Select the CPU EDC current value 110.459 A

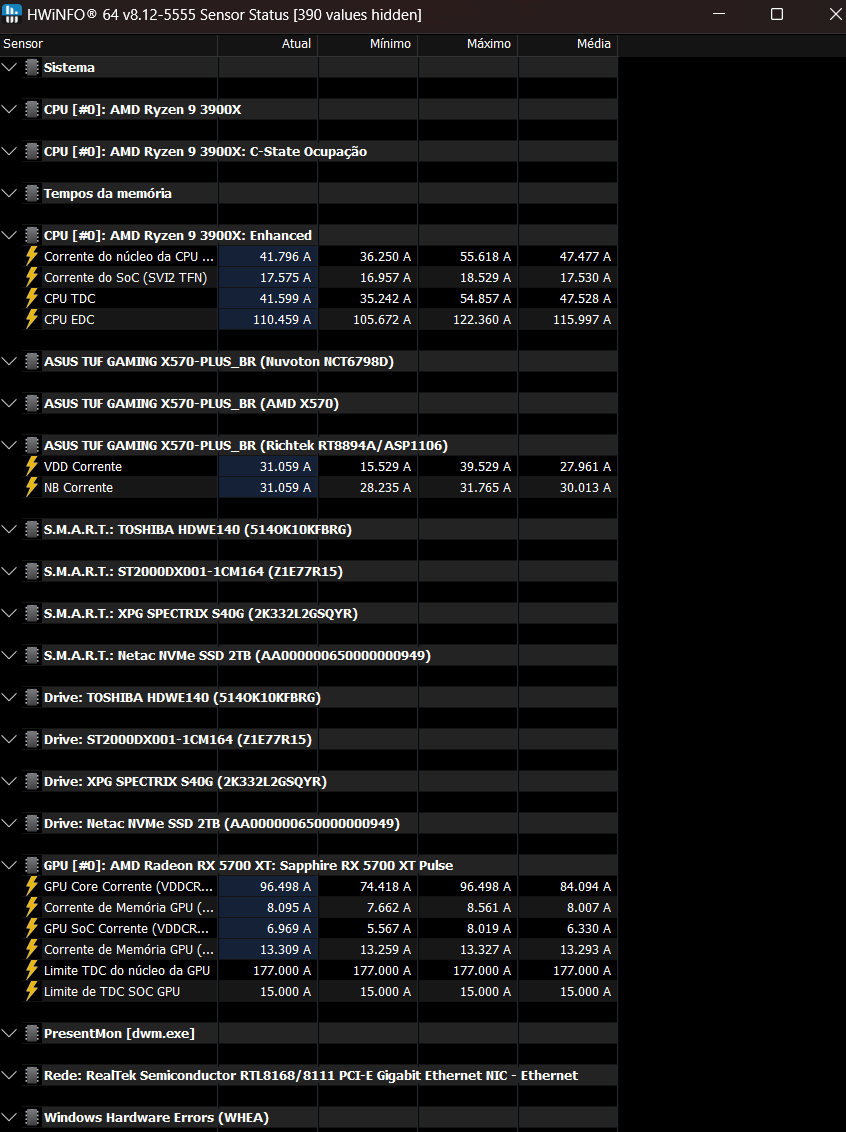(282, 319)
